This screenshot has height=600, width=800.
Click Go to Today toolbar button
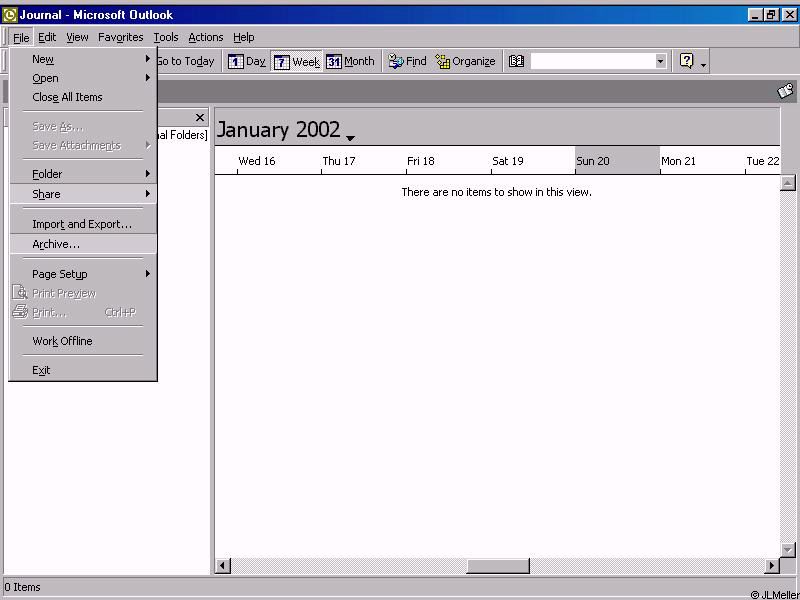click(x=186, y=61)
